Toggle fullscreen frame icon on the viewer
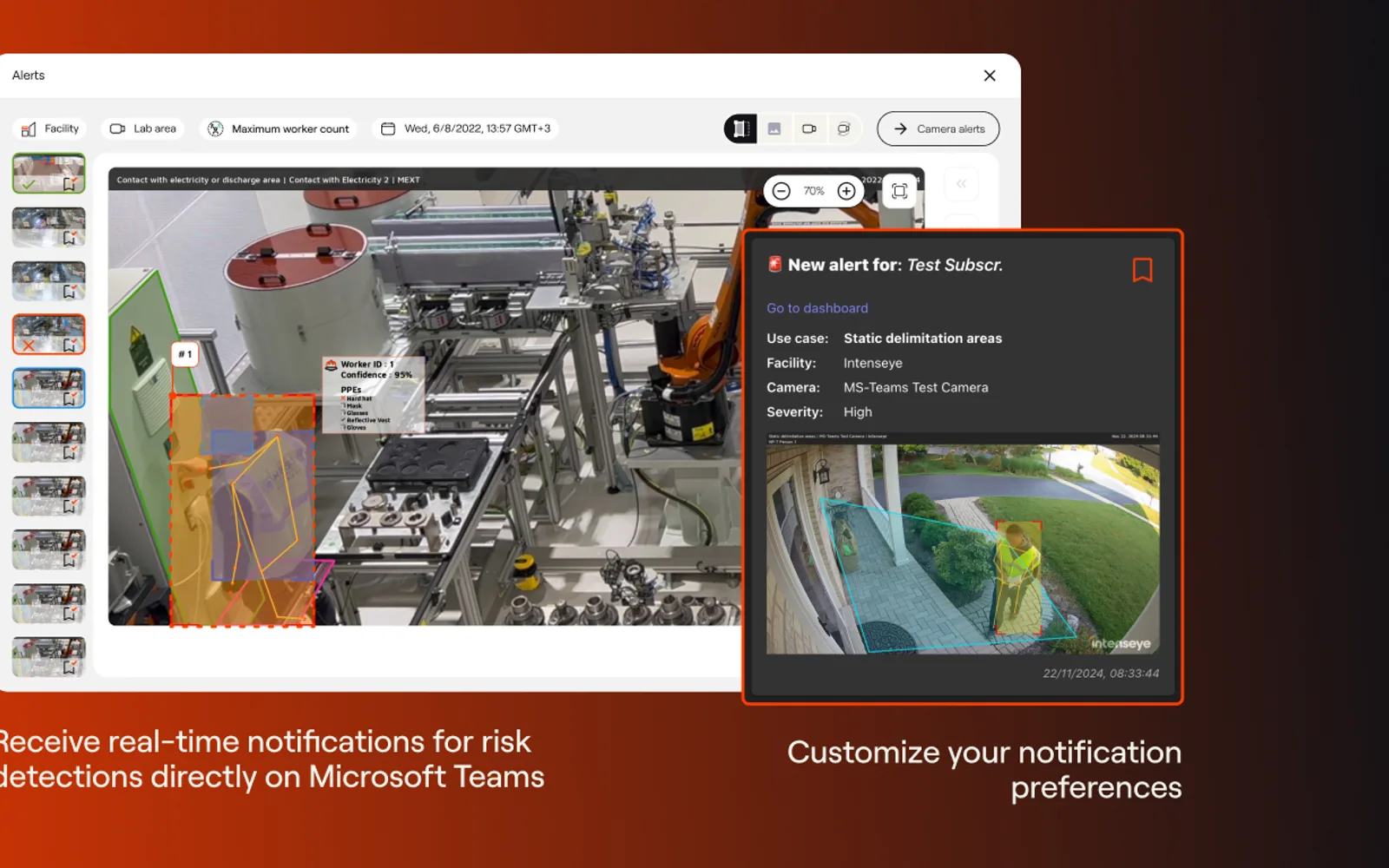 [899, 191]
